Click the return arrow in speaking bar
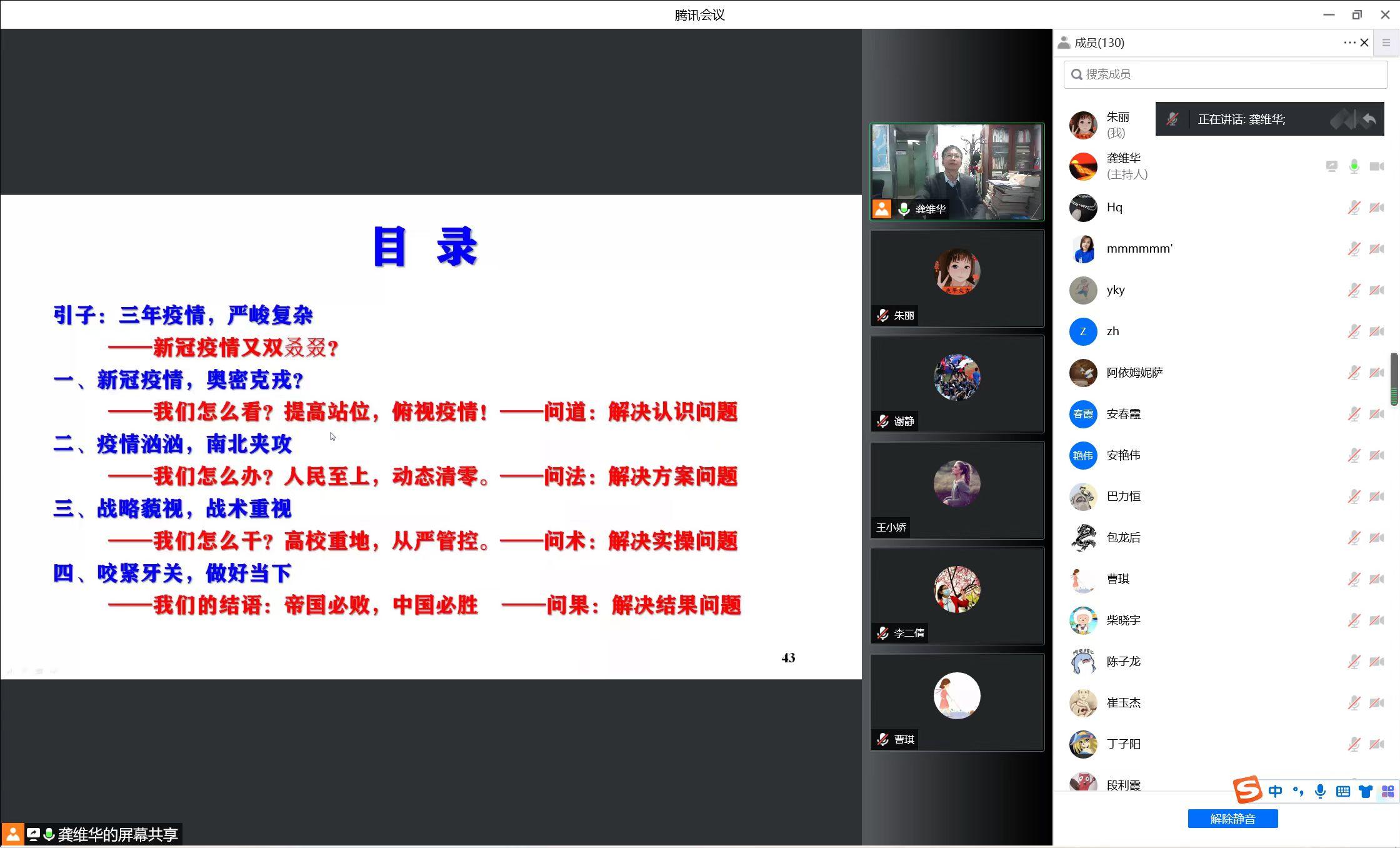This screenshot has width=1400, height=848. pos(1369,119)
